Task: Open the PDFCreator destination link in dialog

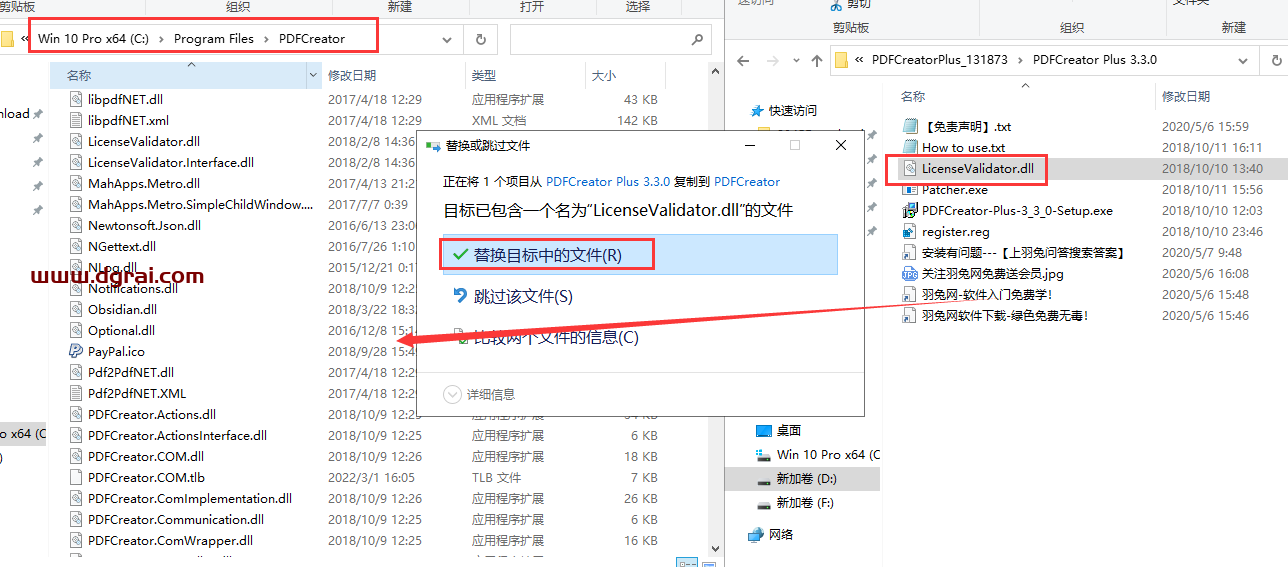Action: click(747, 182)
